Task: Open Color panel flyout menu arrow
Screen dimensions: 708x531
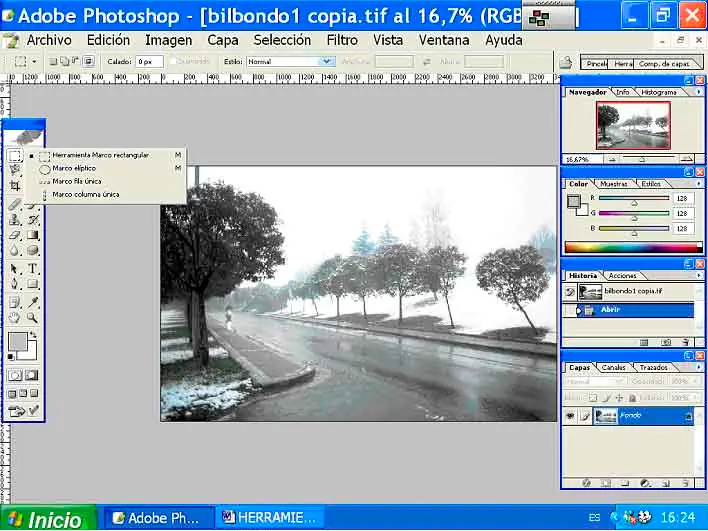Action: 699,184
